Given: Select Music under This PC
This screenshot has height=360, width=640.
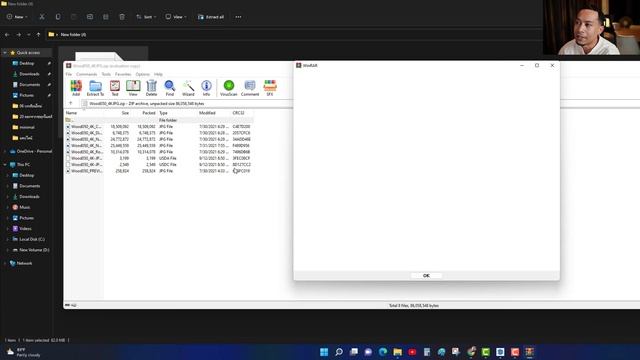Looking at the screenshot, I should coord(25,207).
